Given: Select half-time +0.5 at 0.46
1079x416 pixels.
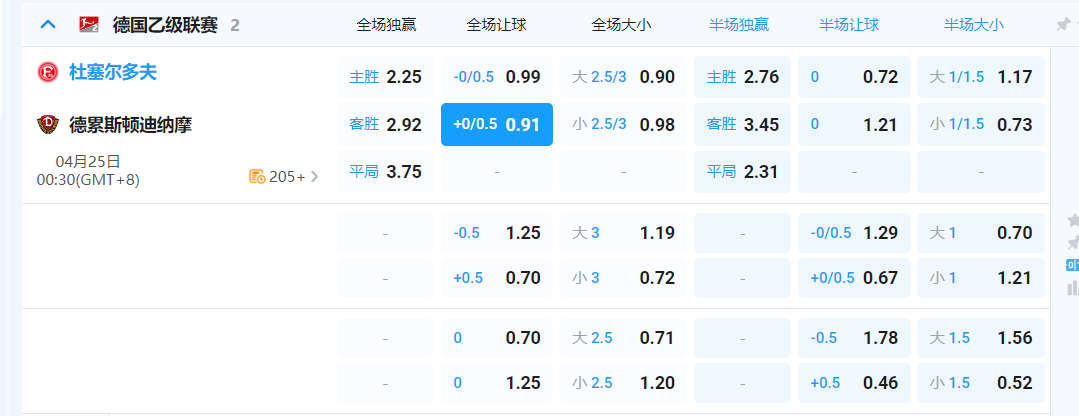Looking at the screenshot, I should coord(854,383).
